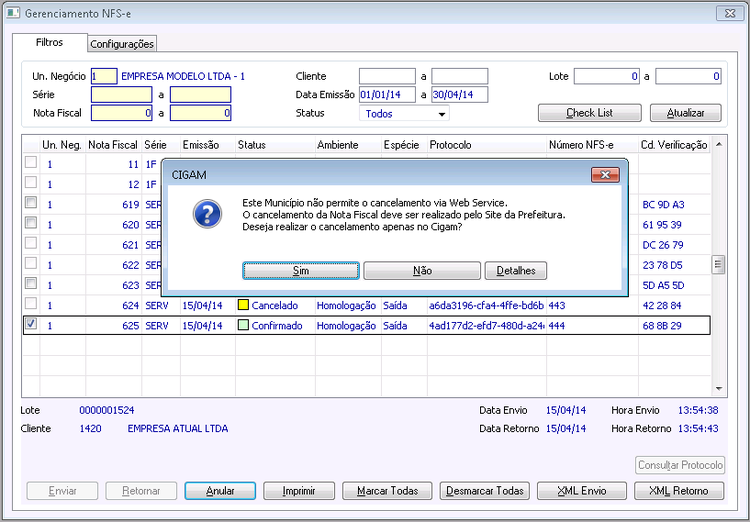Click the Emissão column header

208,144
